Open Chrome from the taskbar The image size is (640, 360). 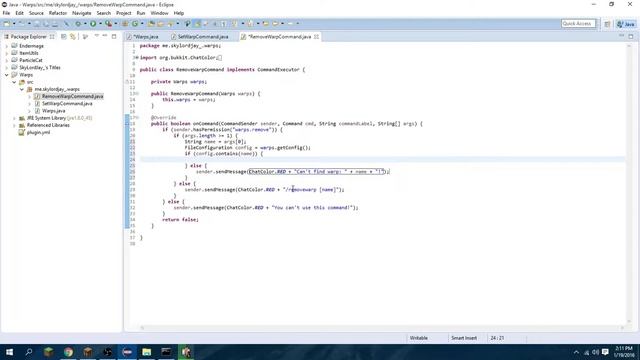click(x=68, y=352)
